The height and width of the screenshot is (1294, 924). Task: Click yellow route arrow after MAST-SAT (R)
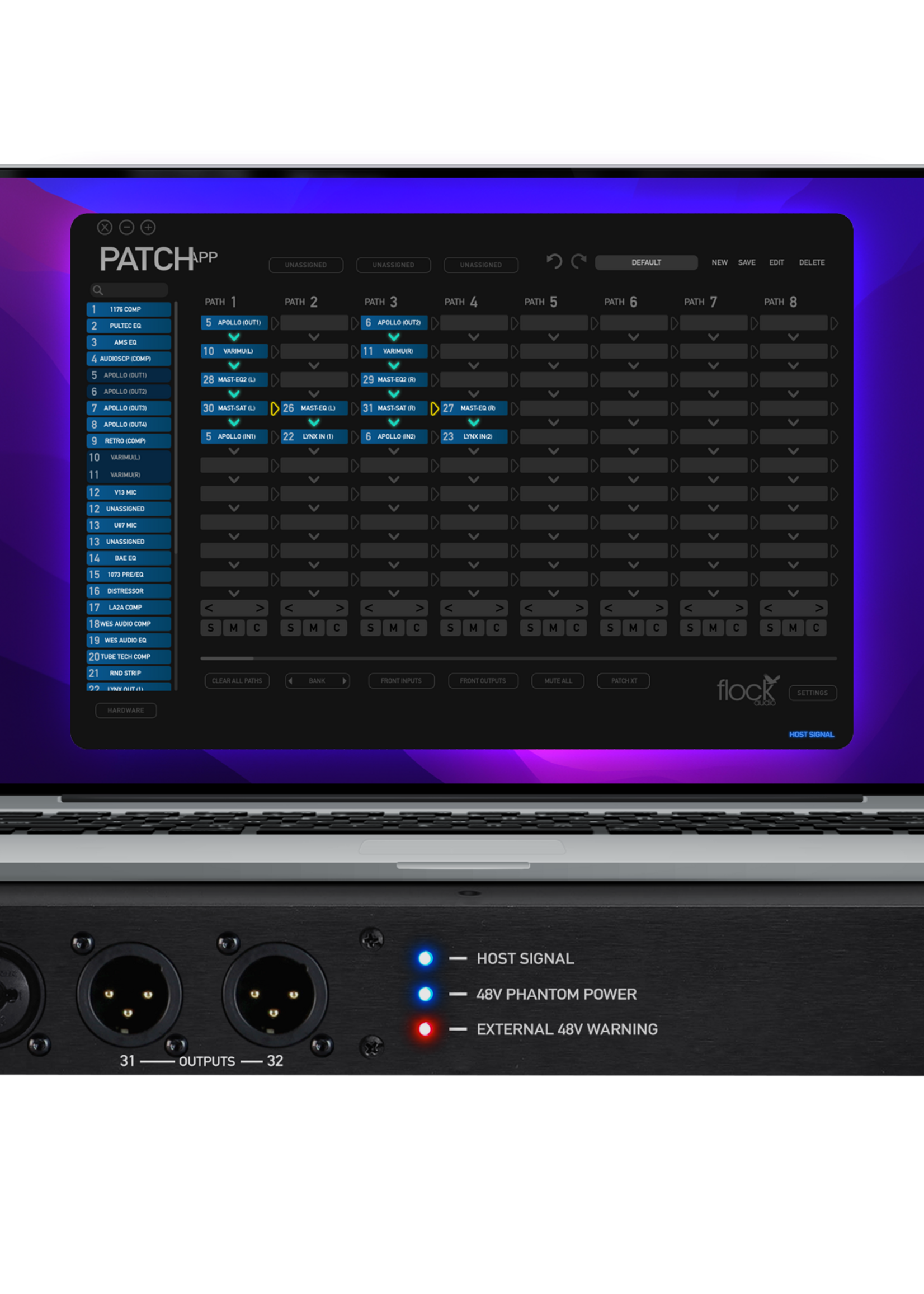tap(434, 408)
